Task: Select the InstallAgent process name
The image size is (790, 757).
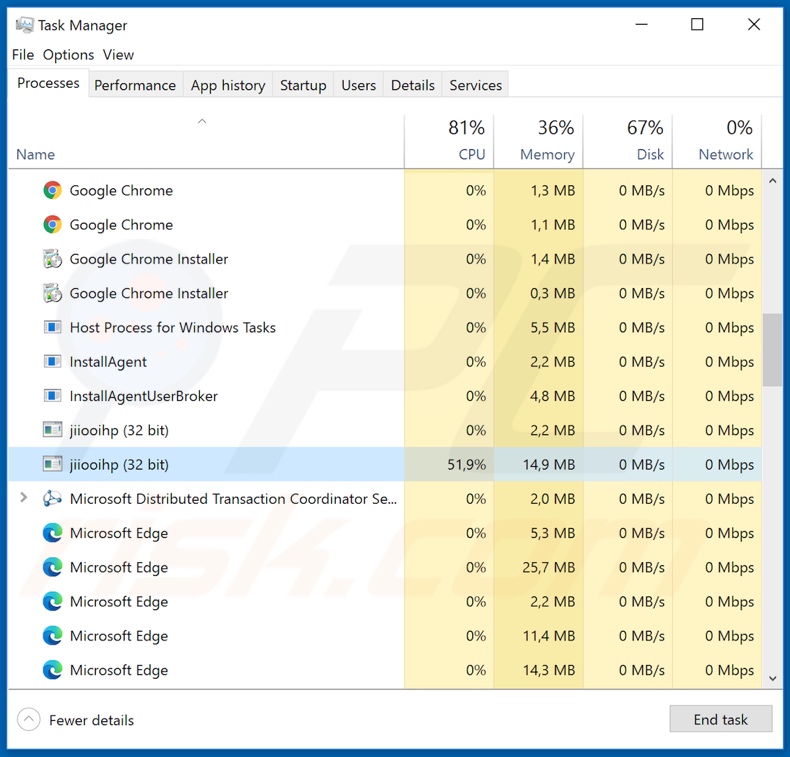Action: coord(108,362)
